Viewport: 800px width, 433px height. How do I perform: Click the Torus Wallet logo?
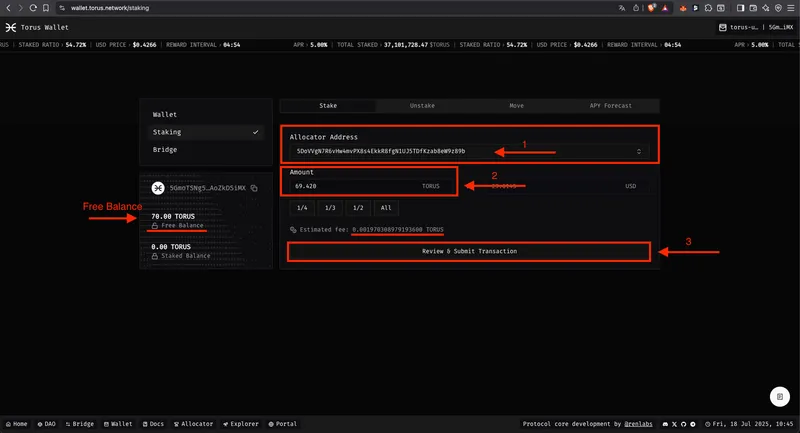(x=10, y=27)
